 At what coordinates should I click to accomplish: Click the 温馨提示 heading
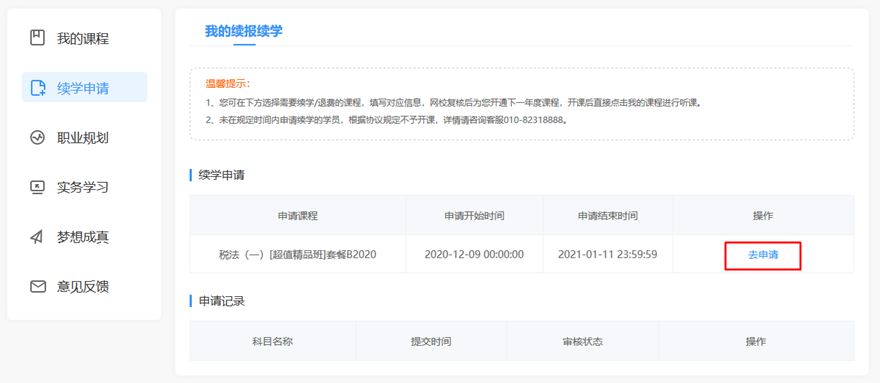[x=228, y=84]
